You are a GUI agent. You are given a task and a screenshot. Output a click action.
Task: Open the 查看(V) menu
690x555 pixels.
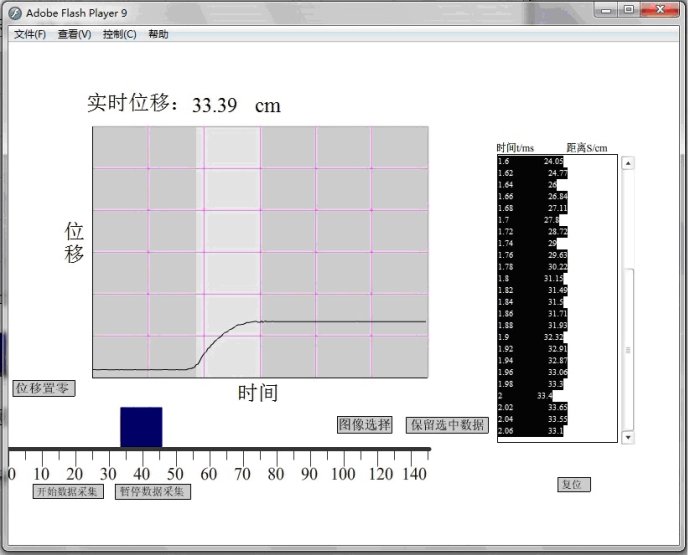(x=74, y=34)
